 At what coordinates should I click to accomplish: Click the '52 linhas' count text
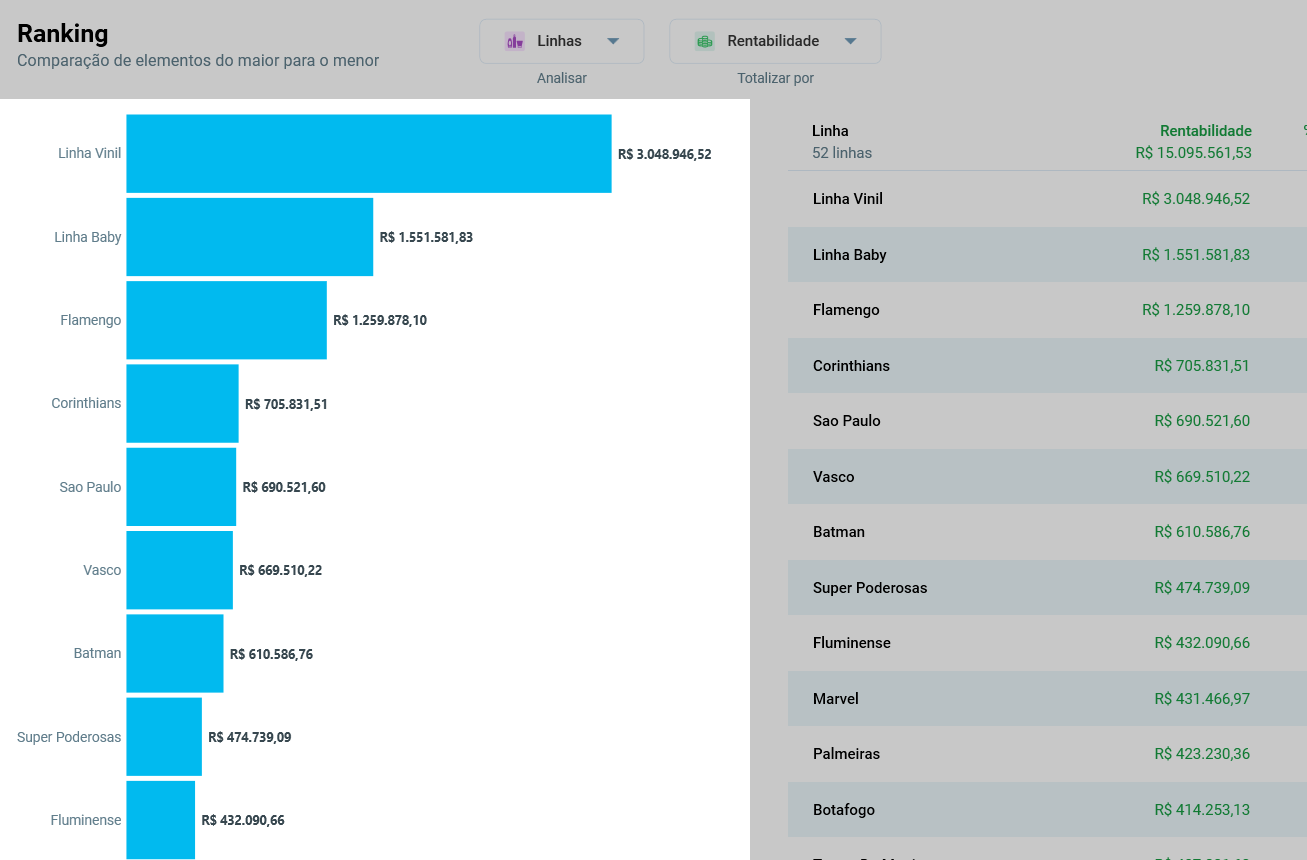[x=842, y=153]
